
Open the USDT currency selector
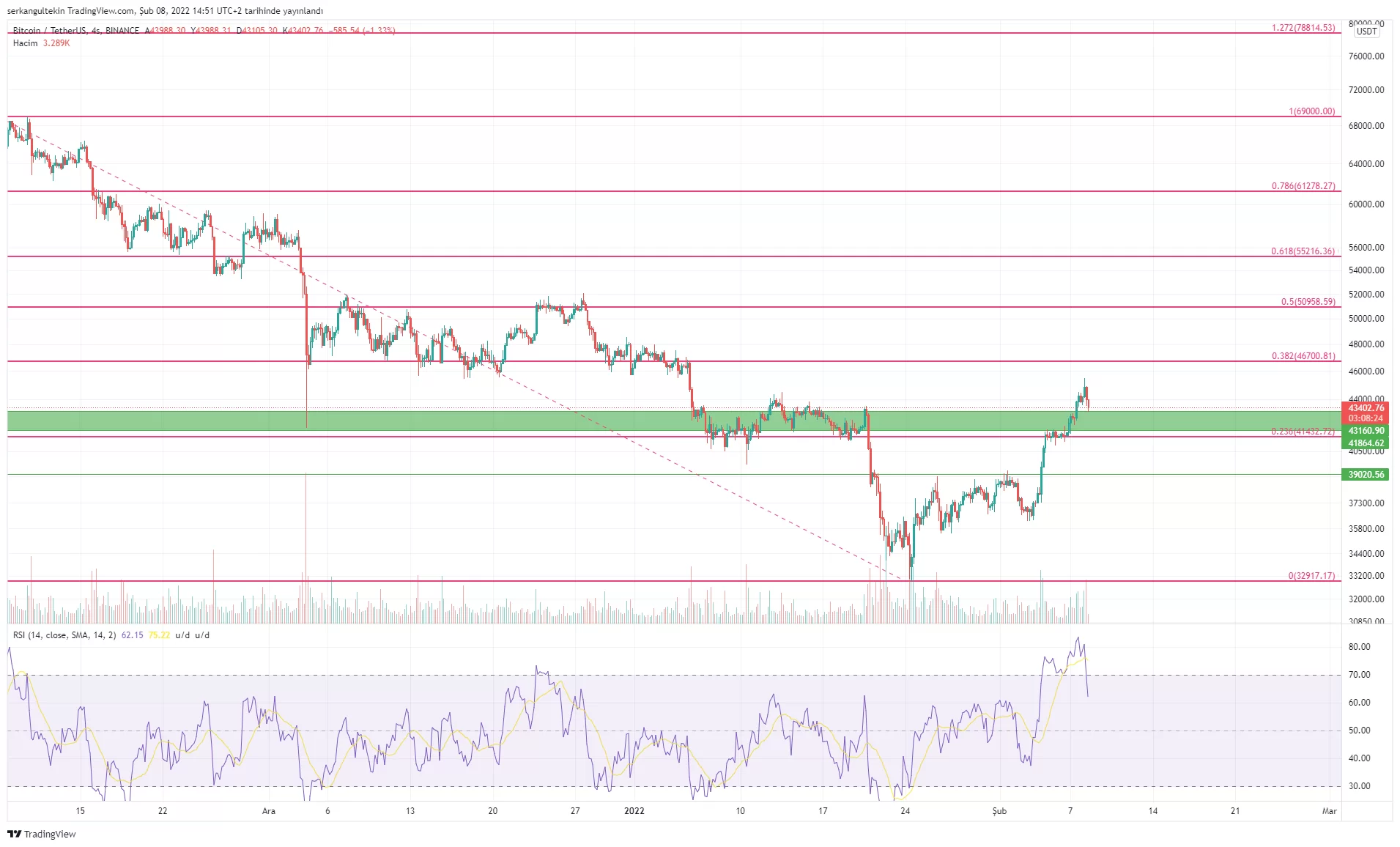pos(1366,32)
